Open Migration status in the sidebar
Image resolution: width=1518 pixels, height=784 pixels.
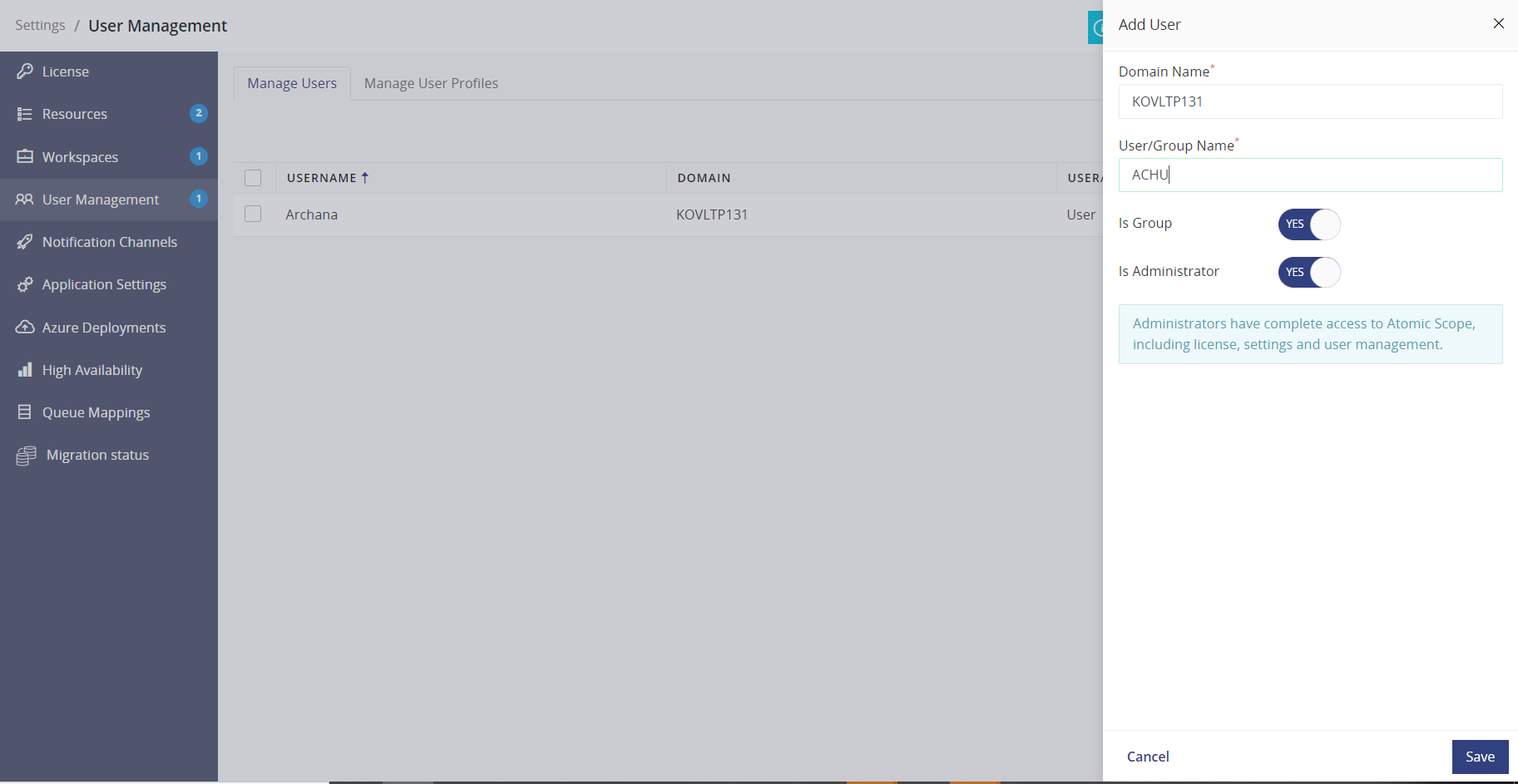coord(109,455)
